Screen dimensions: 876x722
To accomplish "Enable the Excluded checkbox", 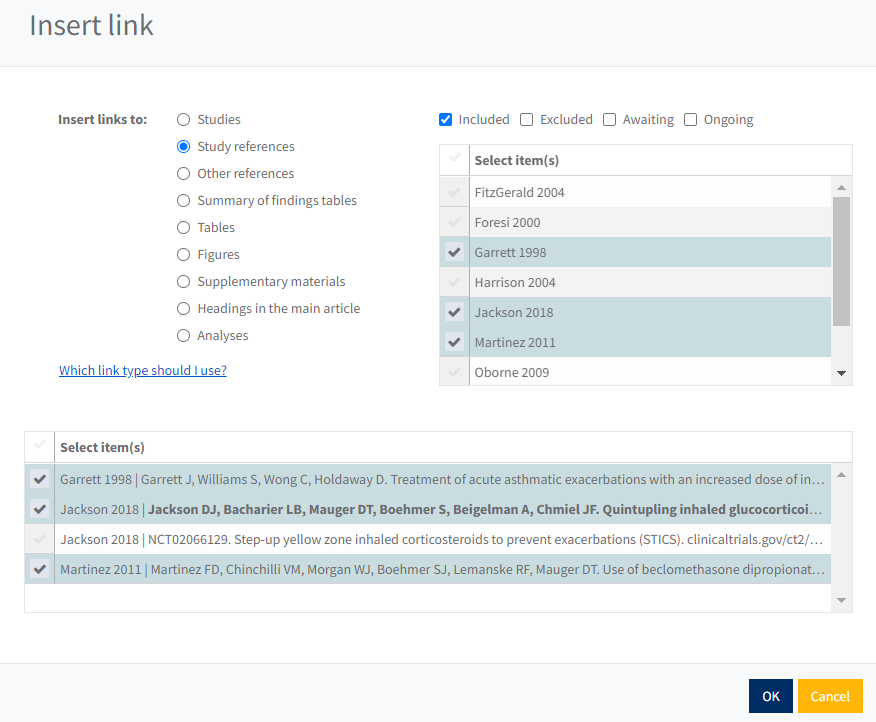I will (x=527, y=120).
